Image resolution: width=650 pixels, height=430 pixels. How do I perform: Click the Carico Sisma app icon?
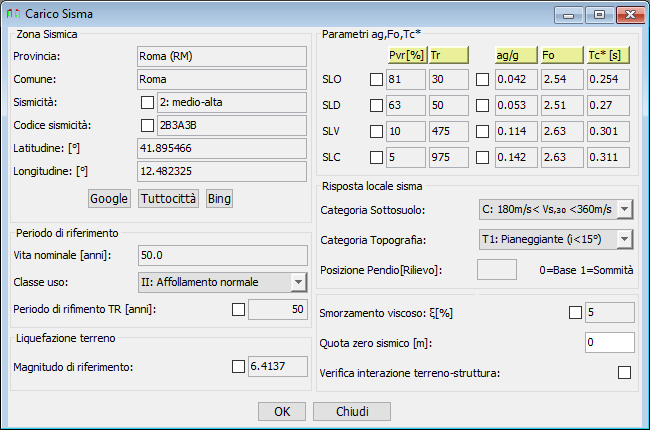tap(13, 14)
